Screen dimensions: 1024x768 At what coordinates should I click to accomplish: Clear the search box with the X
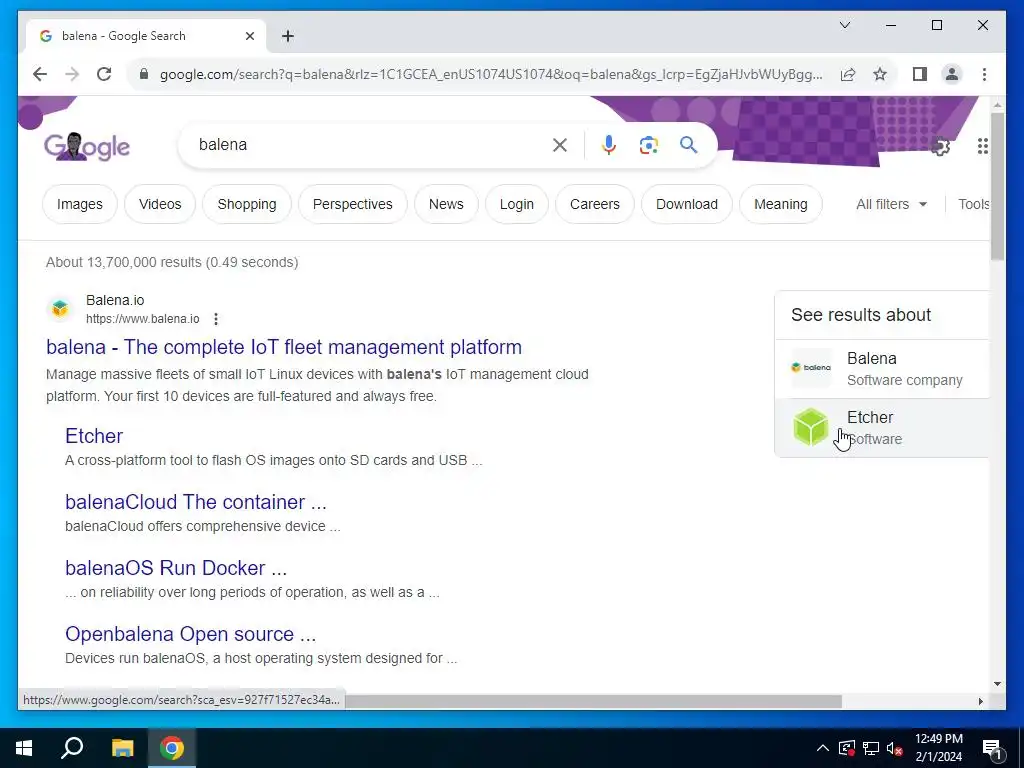click(560, 145)
